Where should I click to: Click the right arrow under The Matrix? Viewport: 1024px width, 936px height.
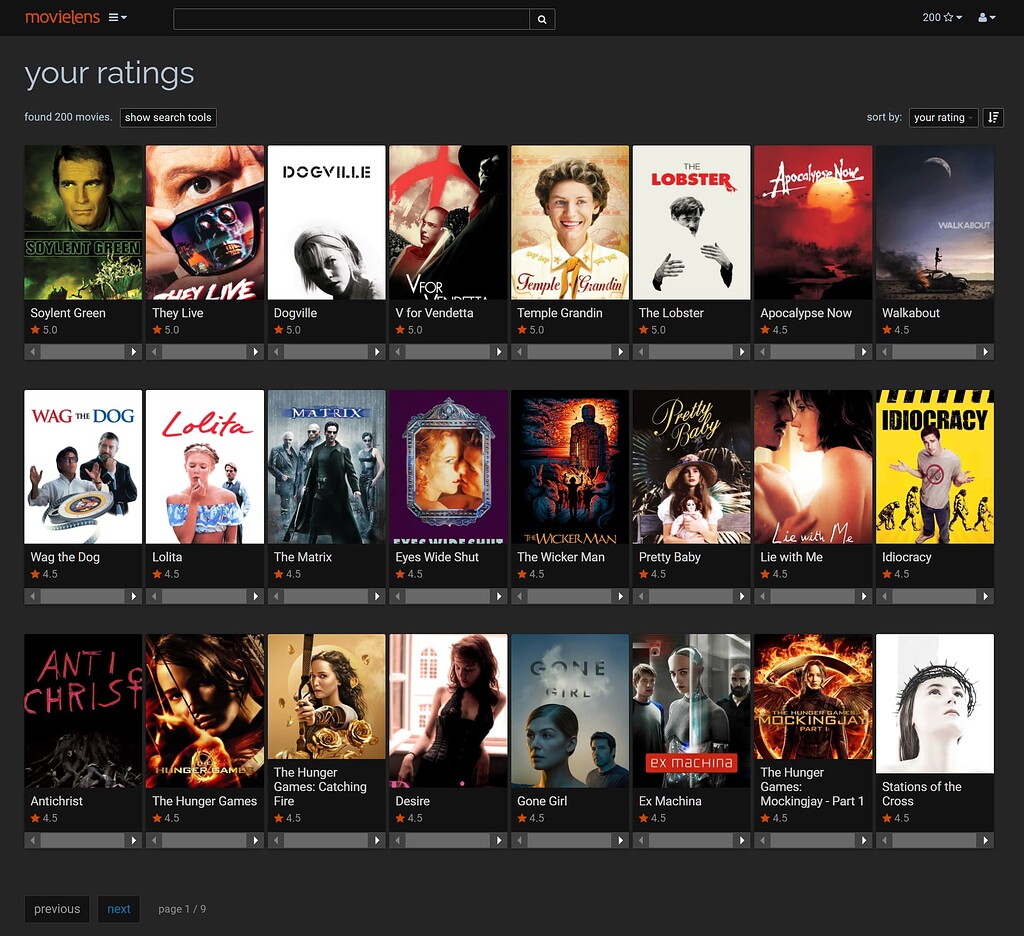[376, 596]
